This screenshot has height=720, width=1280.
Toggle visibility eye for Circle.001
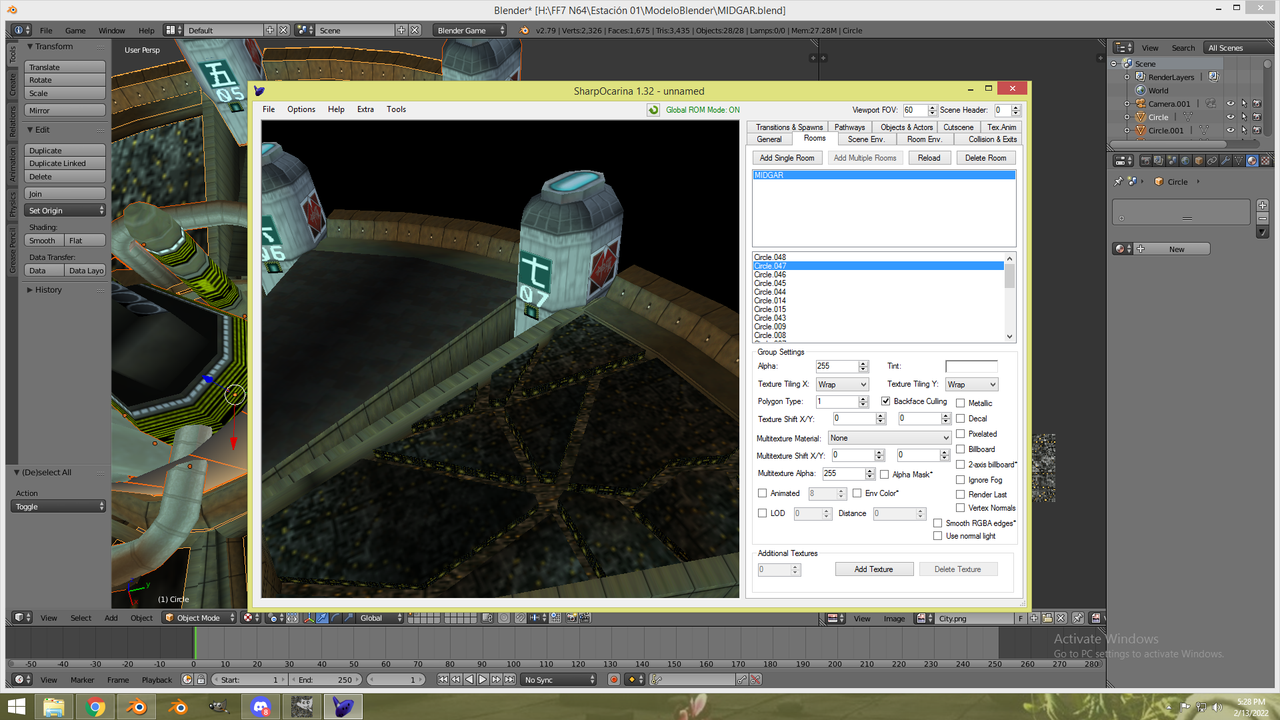[1231, 130]
